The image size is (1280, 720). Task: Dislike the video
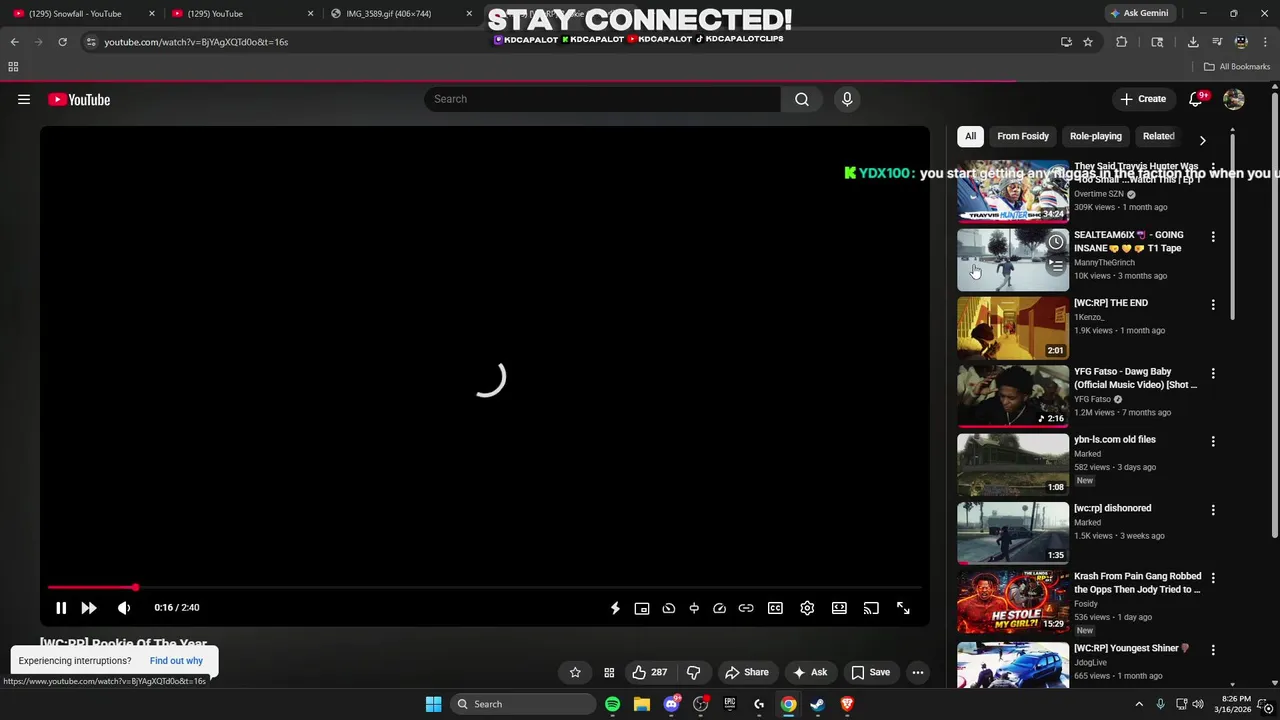pos(693,672)
